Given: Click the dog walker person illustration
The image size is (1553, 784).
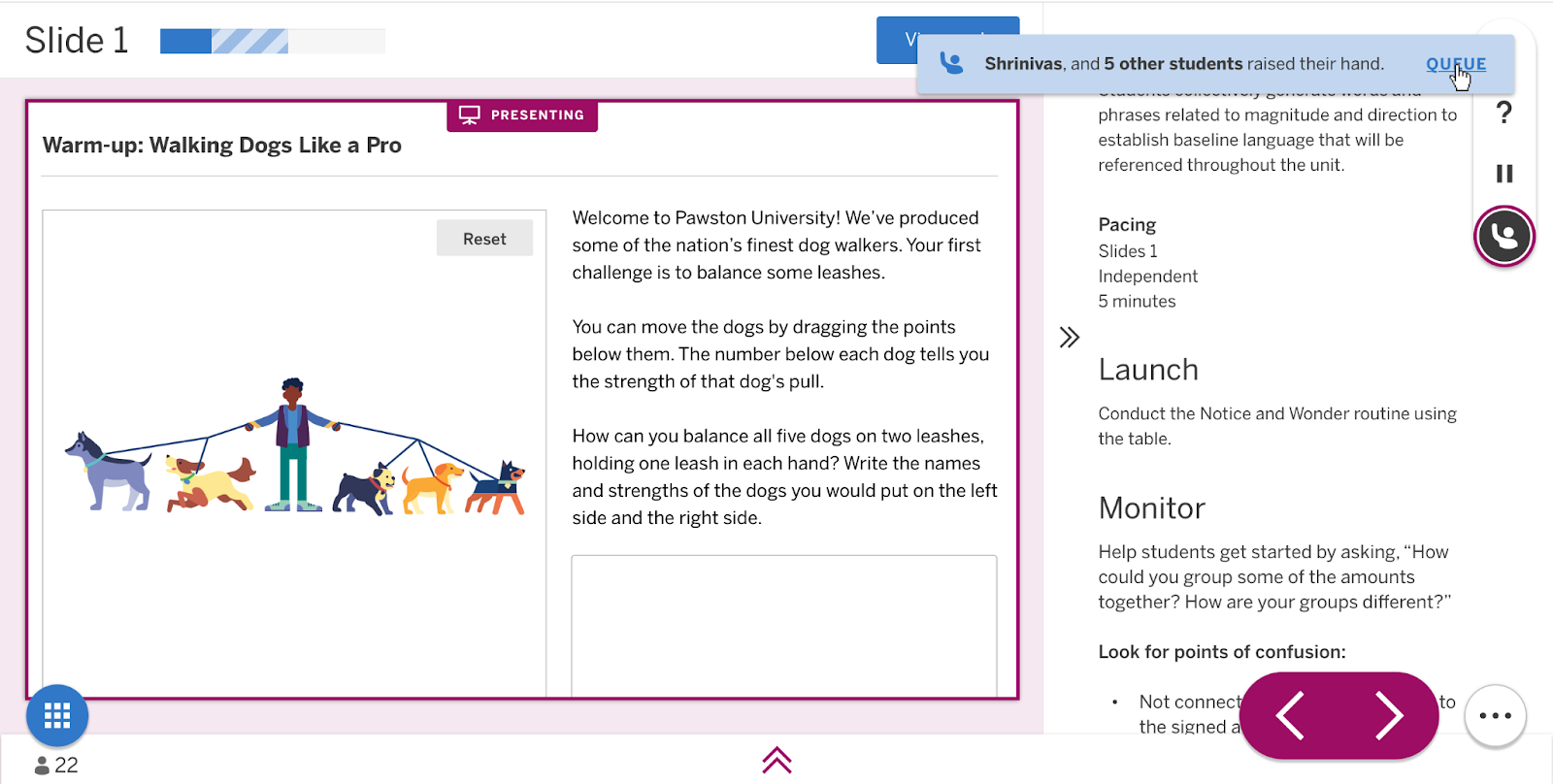Looking at the screenshot, I should 291,445.
